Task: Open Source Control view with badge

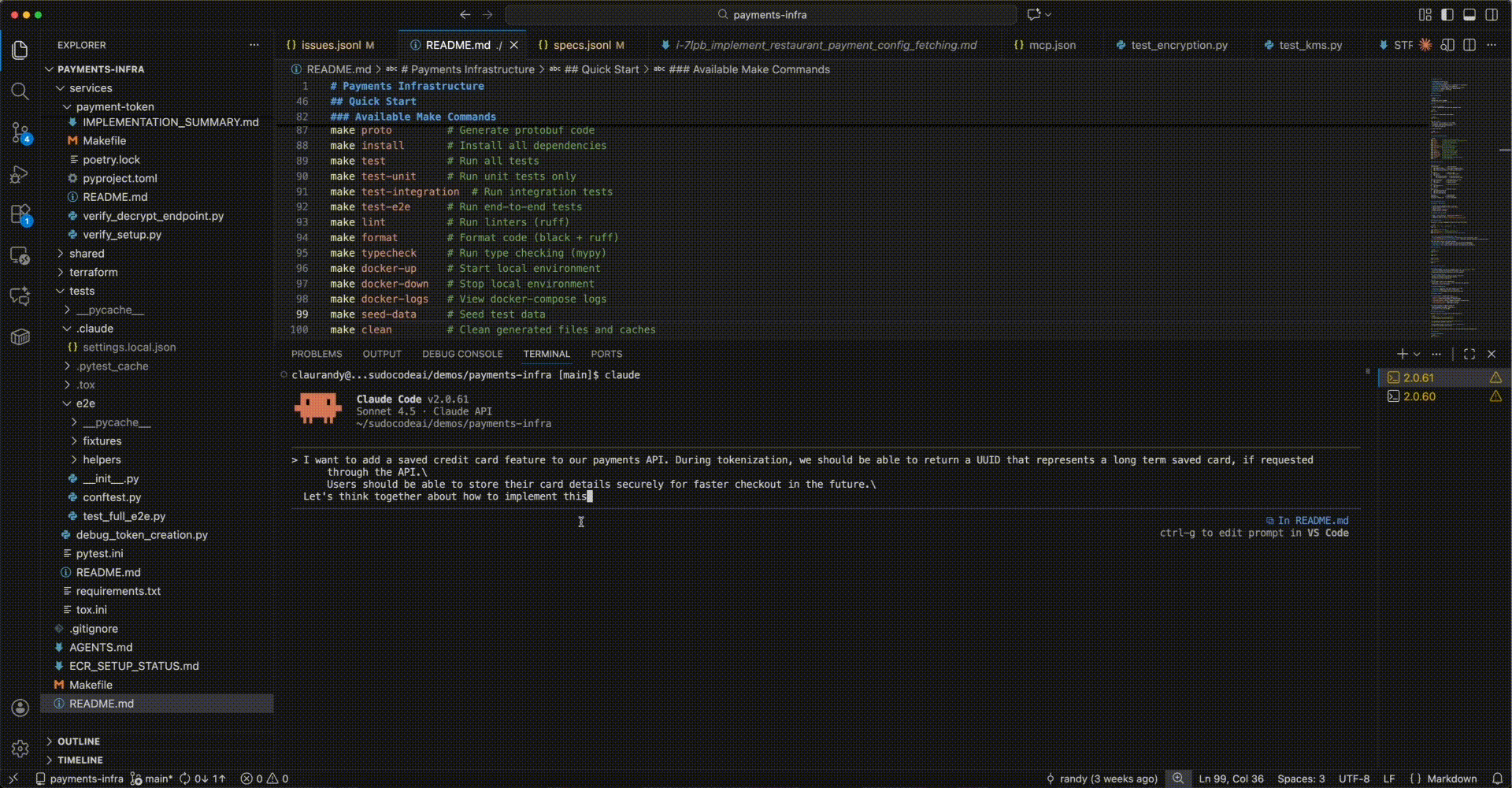Action: point(20,132)
